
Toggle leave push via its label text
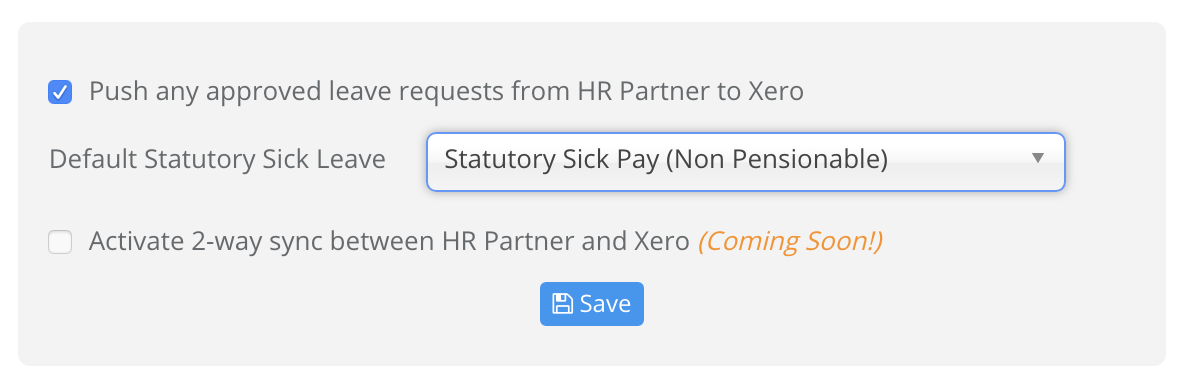446,92
